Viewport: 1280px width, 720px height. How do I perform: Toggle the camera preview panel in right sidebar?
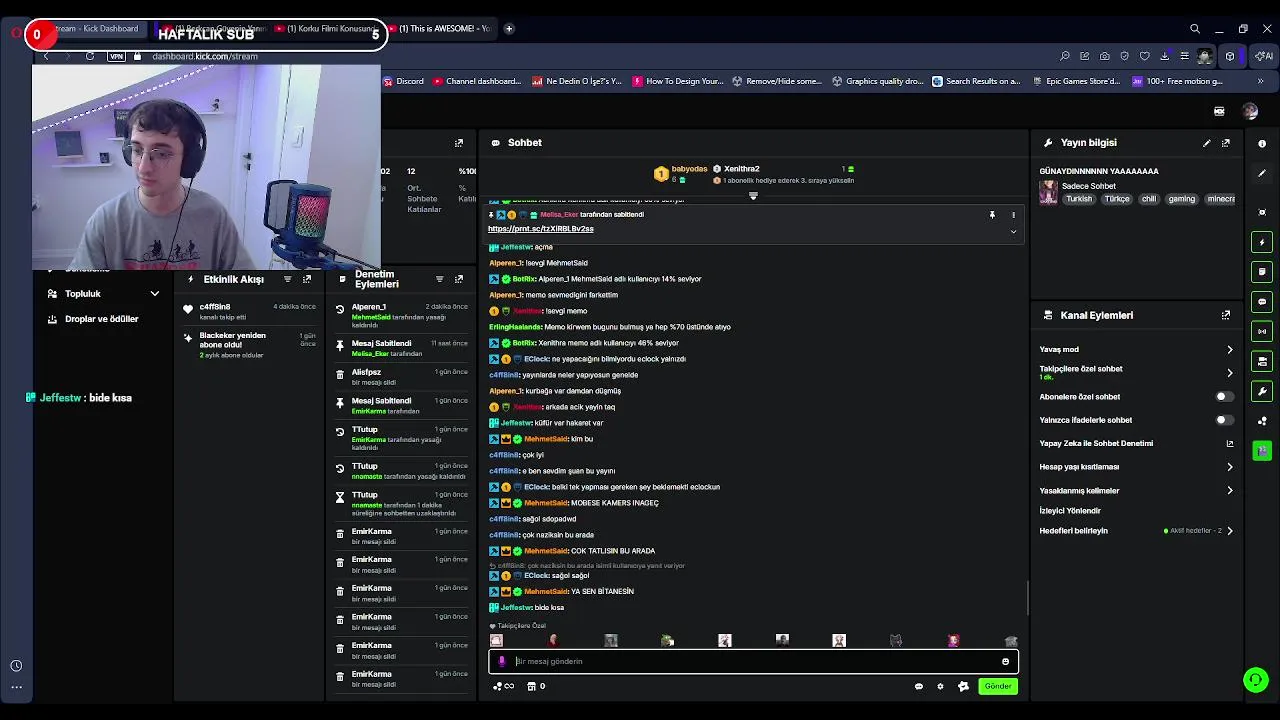point(1262,361)
